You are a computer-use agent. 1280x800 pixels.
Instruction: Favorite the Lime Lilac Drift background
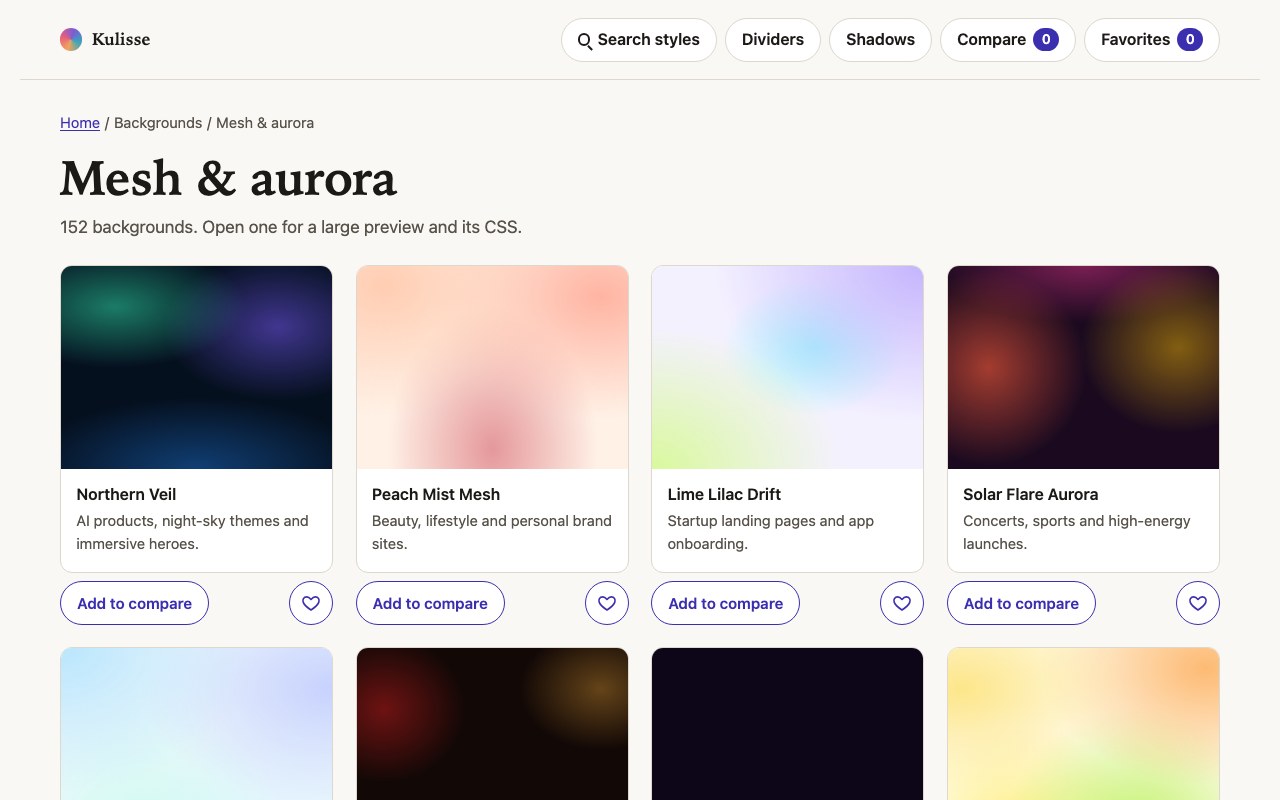click(902, 603)
